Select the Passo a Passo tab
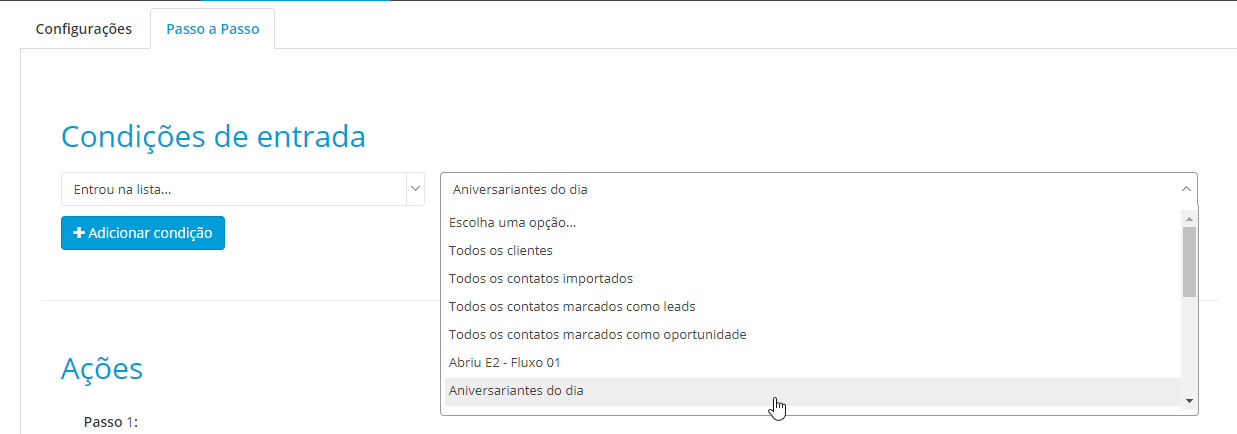1237x434 pixels. (213, 29)
